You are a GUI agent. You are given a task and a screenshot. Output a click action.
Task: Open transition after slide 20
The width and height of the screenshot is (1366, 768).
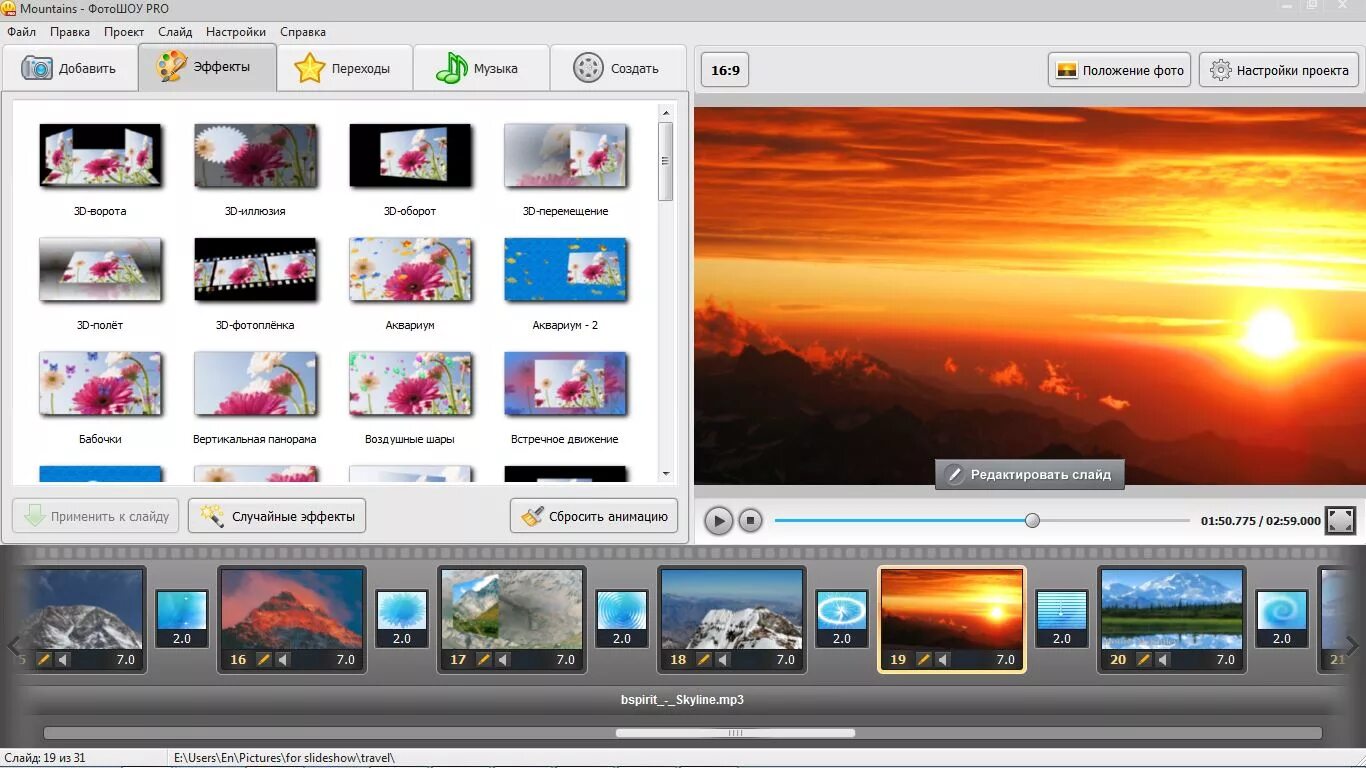(1282, 618)
